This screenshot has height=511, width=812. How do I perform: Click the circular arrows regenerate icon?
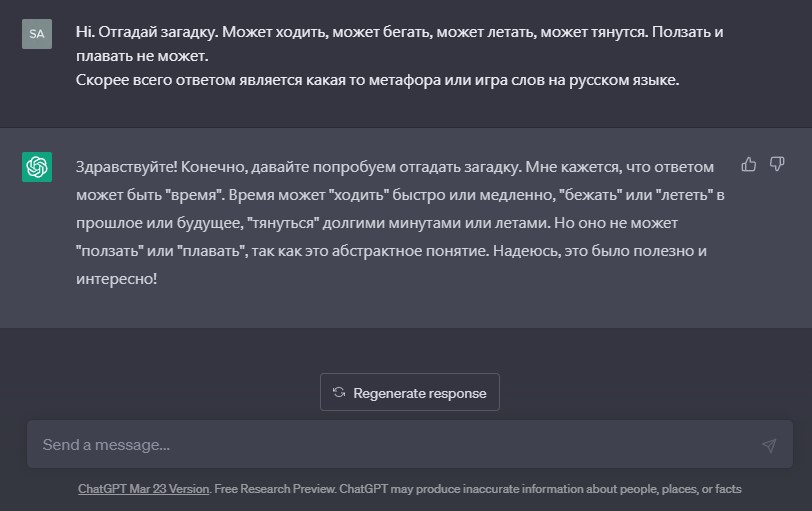click(x=339, y=392)
